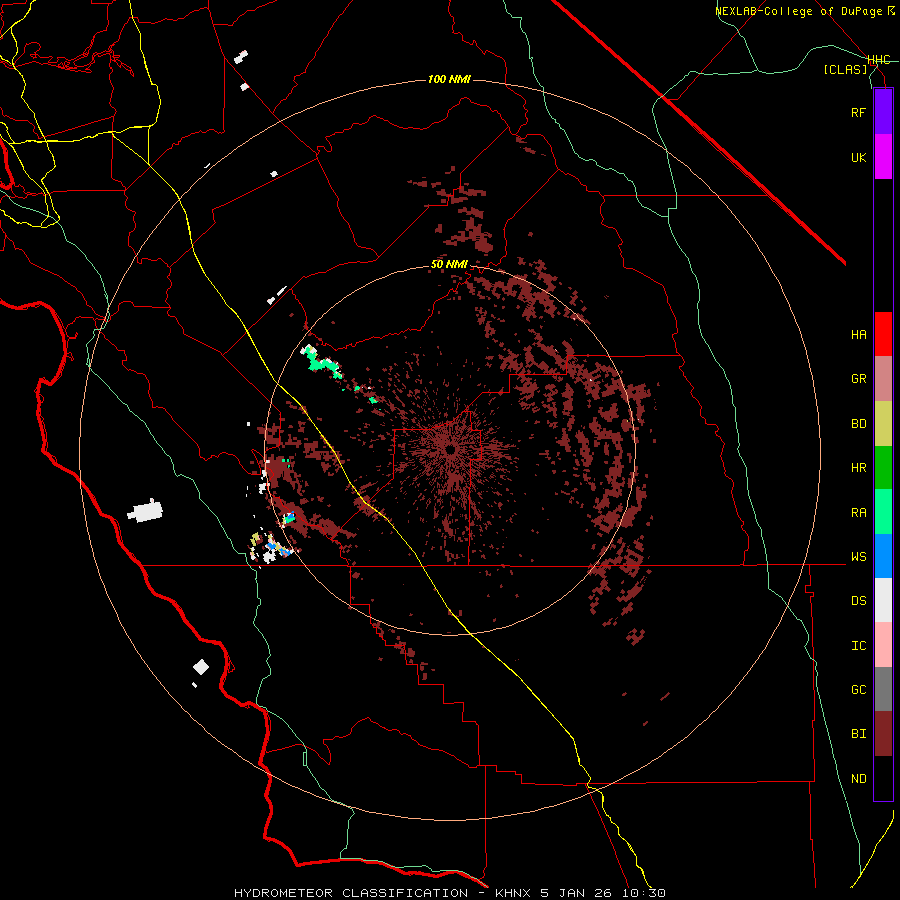Click the KHNX station identifier
Viewport: 900px width, 900px height.
click(515, 893)
